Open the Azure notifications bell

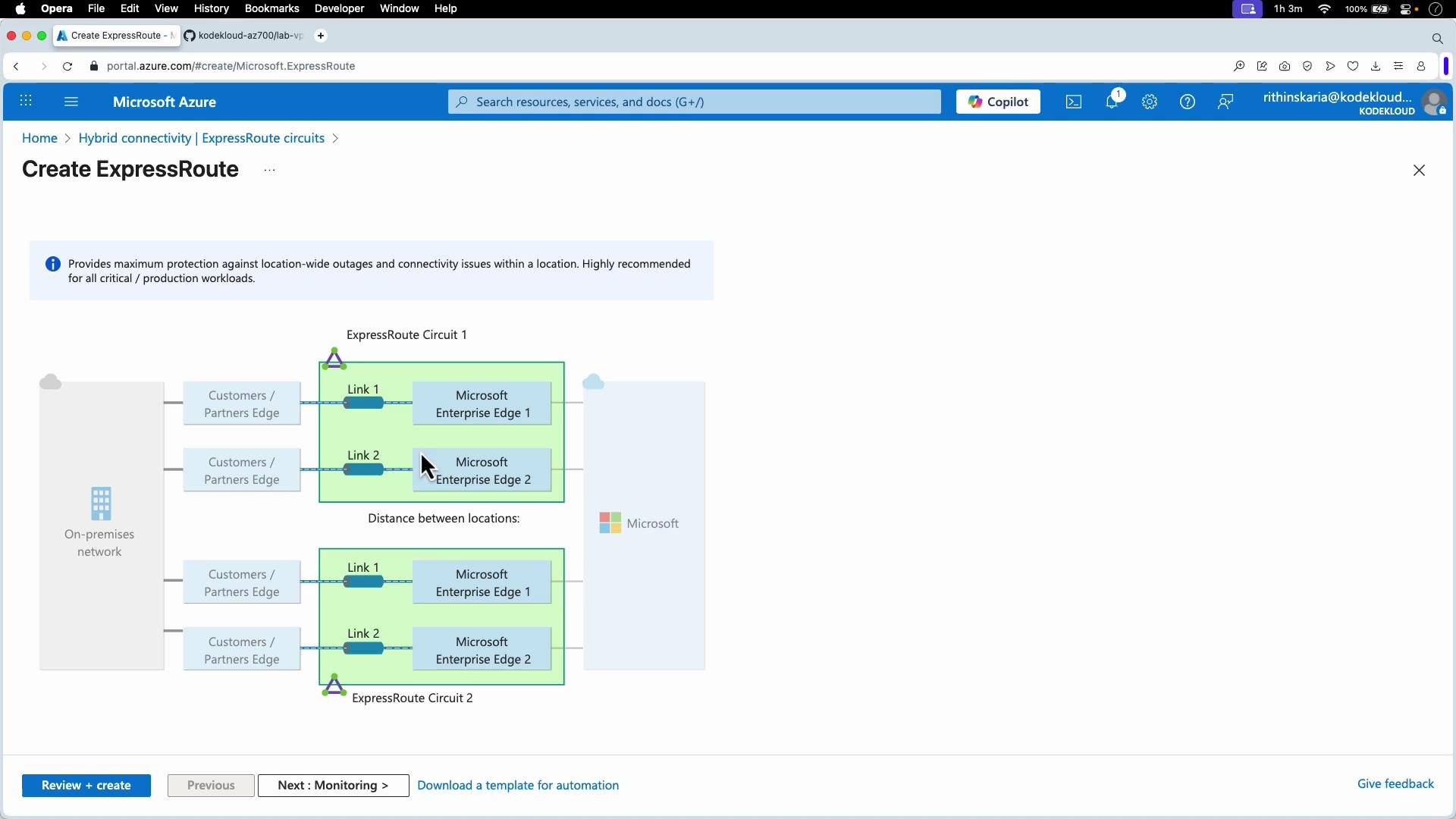[x=1112, y=101]
